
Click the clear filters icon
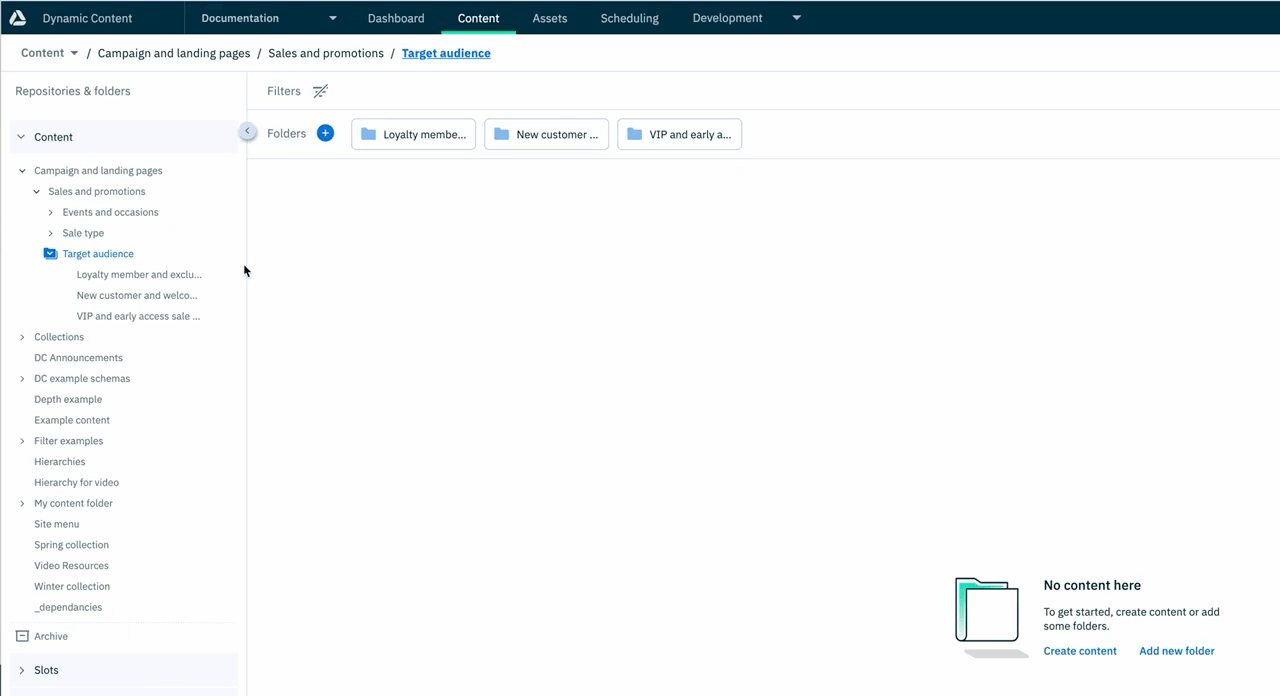[320, 91]
